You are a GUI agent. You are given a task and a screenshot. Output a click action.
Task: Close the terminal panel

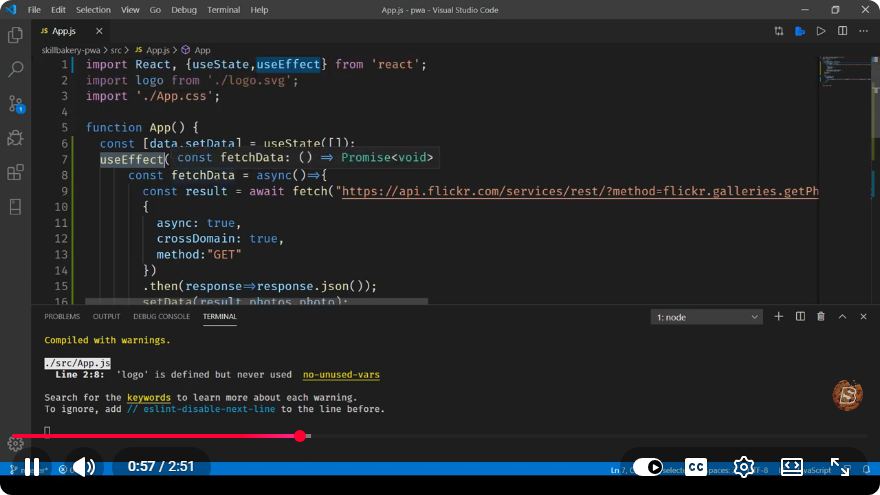pyautogui.click(x=864, y=317)
